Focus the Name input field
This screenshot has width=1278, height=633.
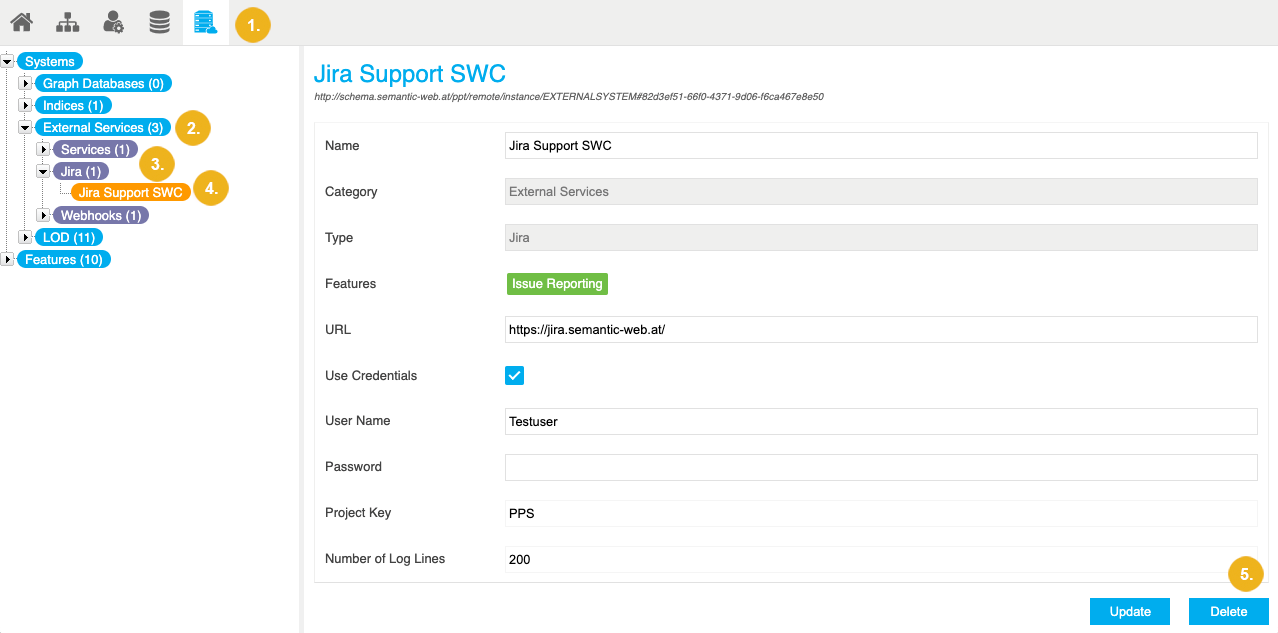pos(881,146)
